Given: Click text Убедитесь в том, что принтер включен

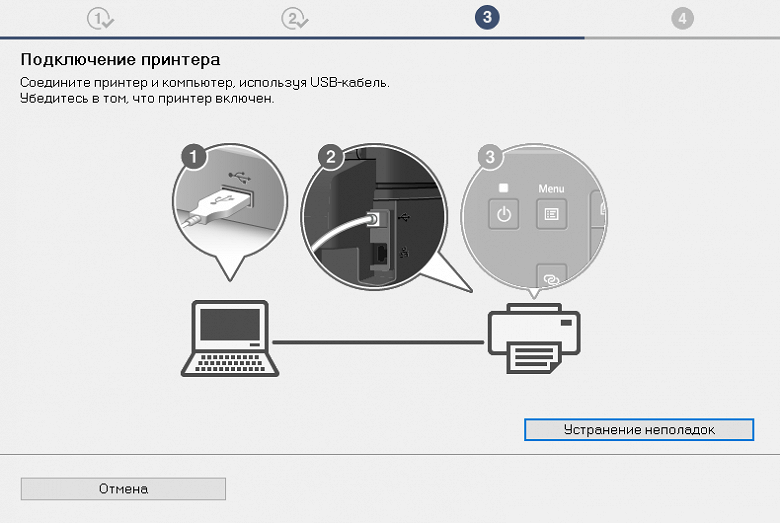Looking at the screenshot, I should coord(147,99).
